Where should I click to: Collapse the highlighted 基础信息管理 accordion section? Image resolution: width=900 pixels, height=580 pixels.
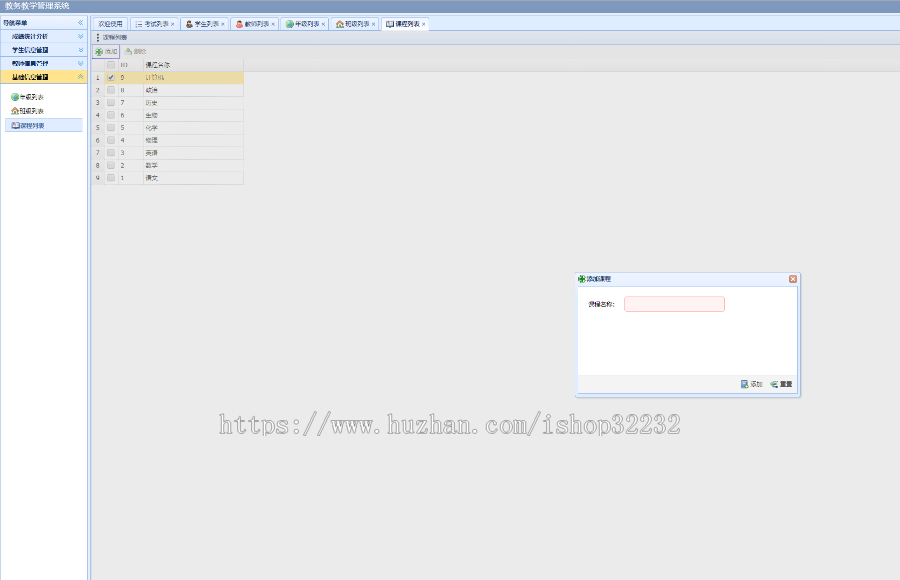(x=80, y=76)
